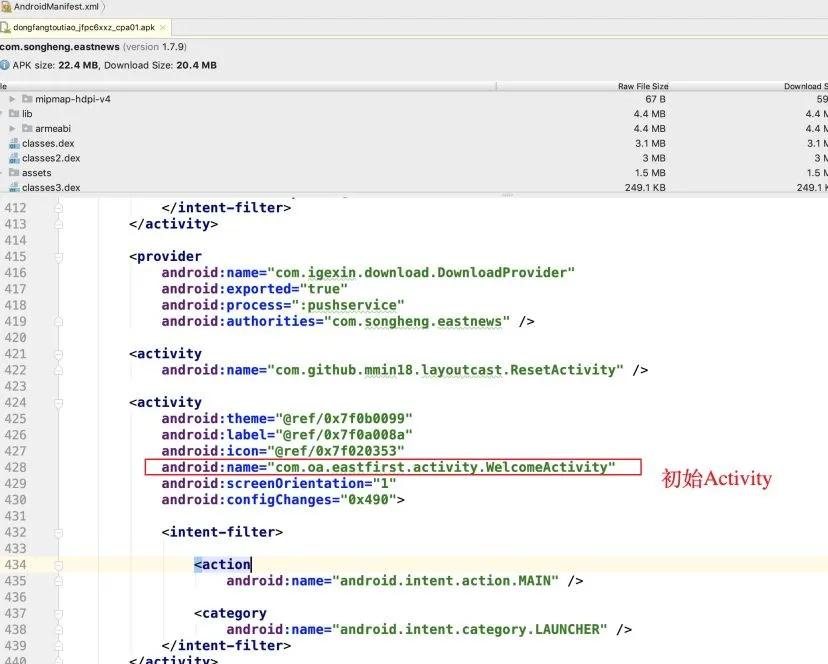Click the classes2.dex file icon
The image size is (828, 664).
tap(14, 158)
